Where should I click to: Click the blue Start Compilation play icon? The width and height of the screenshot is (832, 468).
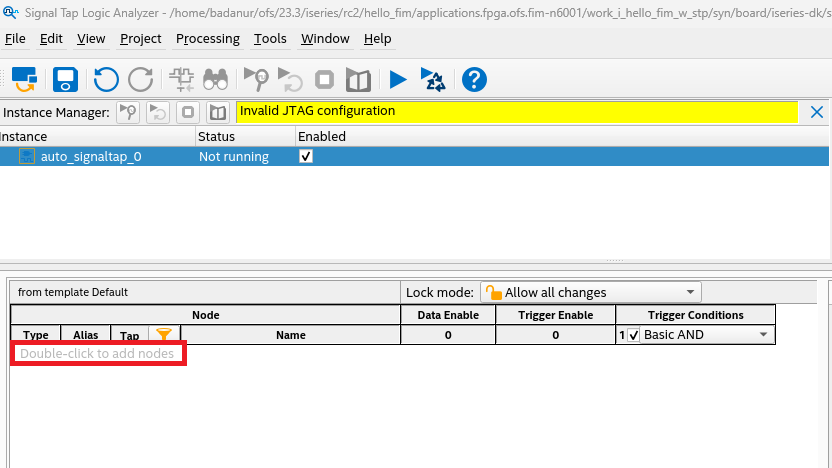(x=398, y=79)
